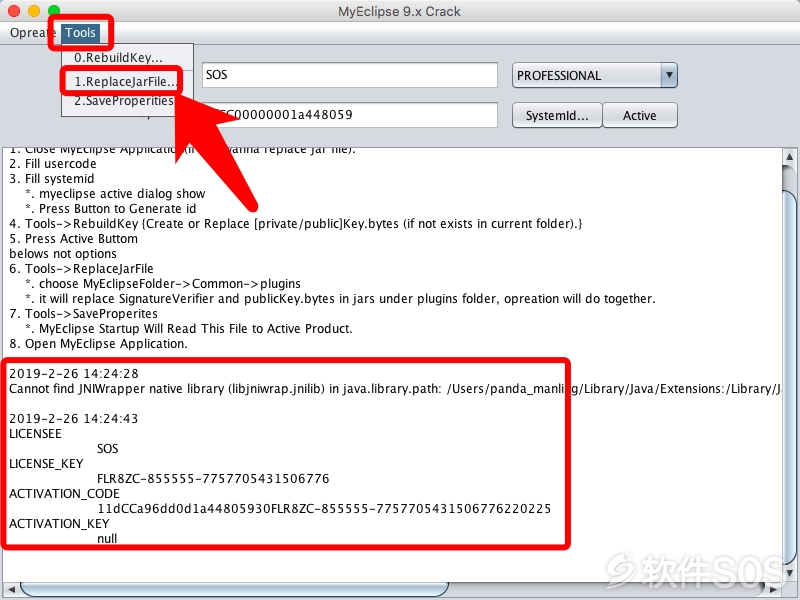The height and width of the screenshot is (600, 800).
Task: Click the "ACTIVATION_KEY" label in the log
Action: pos(59,524)
